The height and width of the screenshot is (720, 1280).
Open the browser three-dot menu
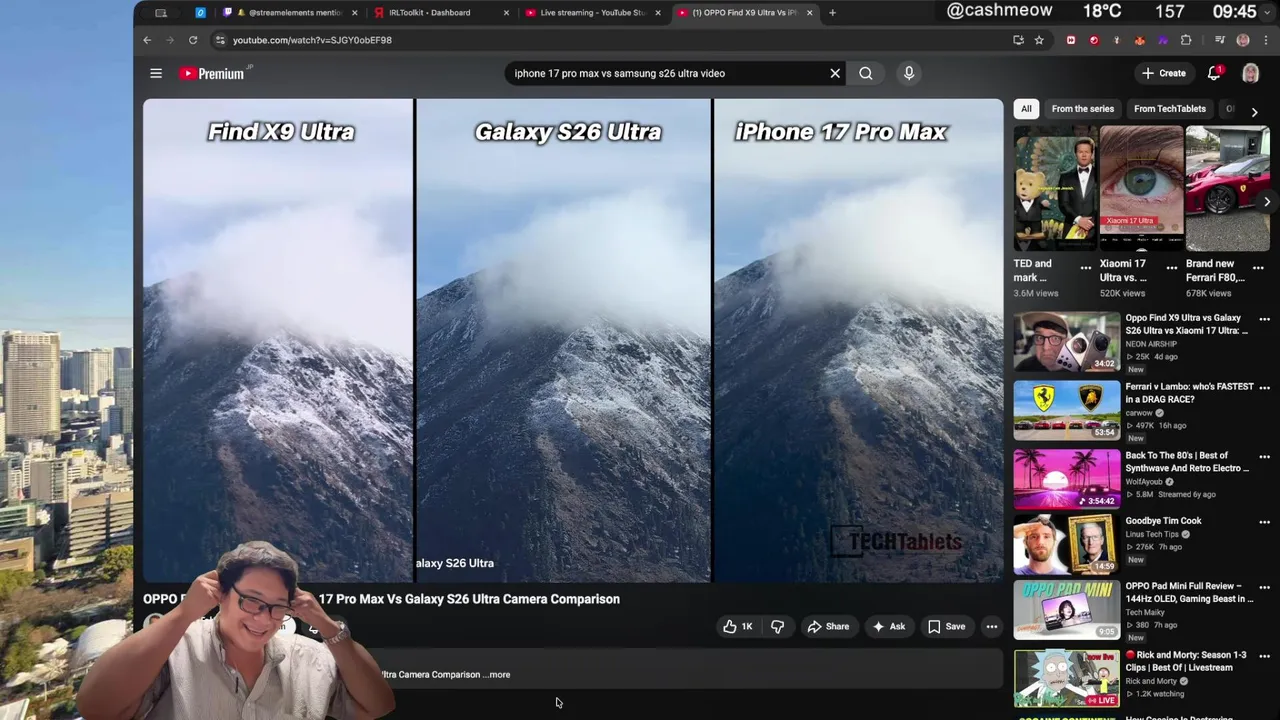coord(1265,40)
